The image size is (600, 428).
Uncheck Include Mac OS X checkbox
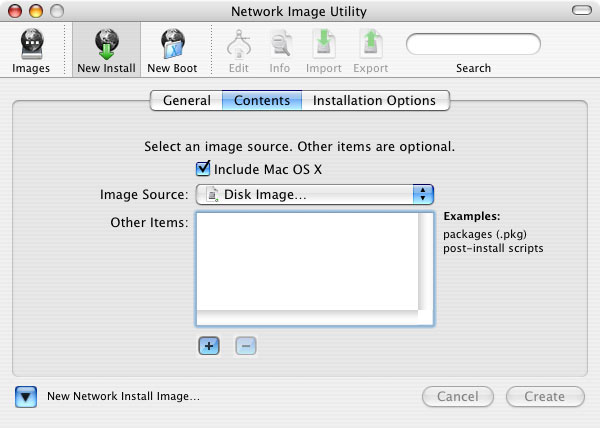tap(203, 169)
